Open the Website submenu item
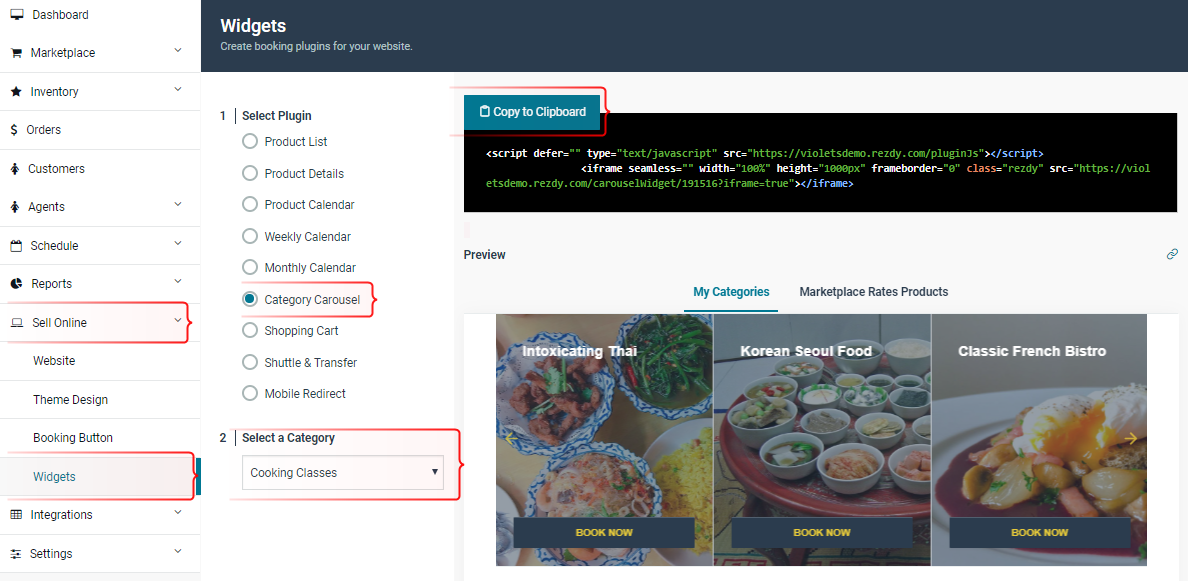Screen dimensions: 1188x581 pos(100,361)
